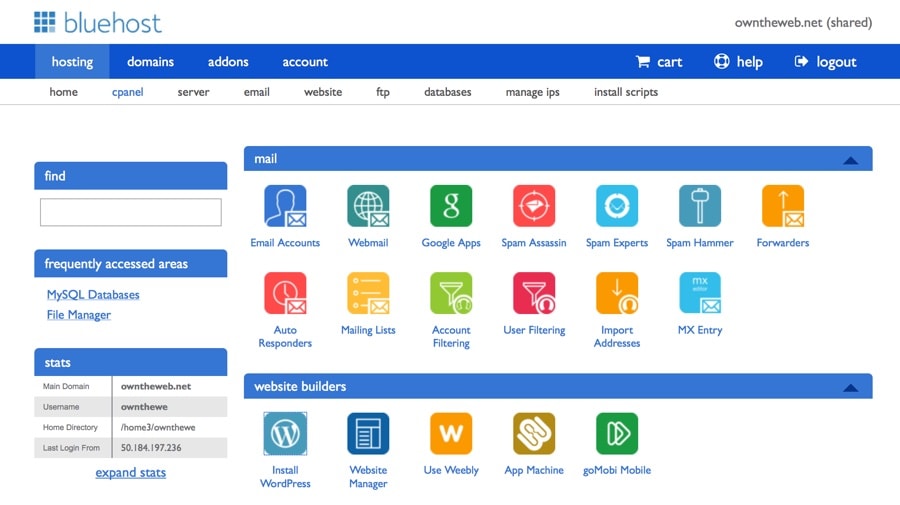Click the owntheweb.net (shared) account label
900x505 pixels.
[x=804, y=22]
